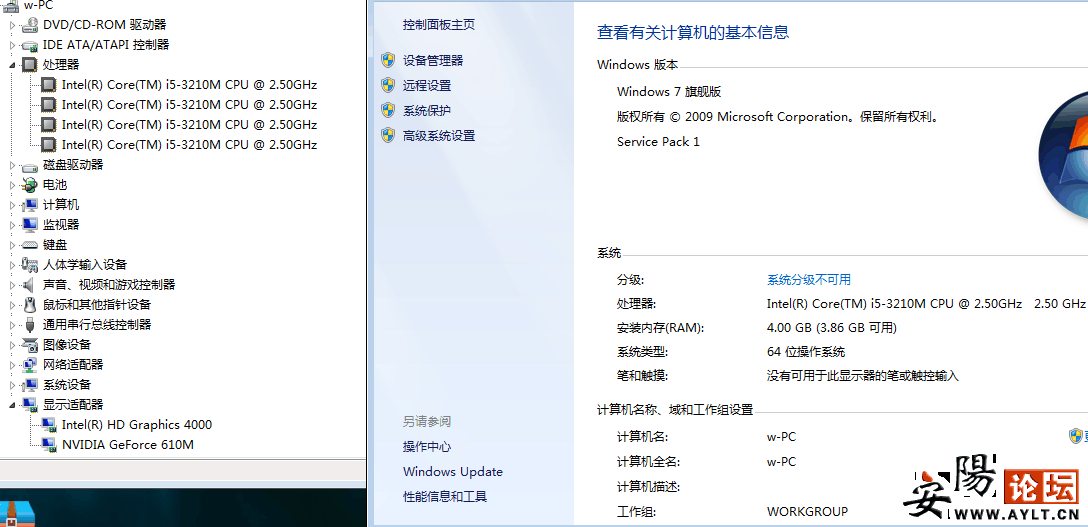1088x527 pixels.
Task: Click the 4.00 GB (3.86 GB 可用) value
Action: [832, 327]
